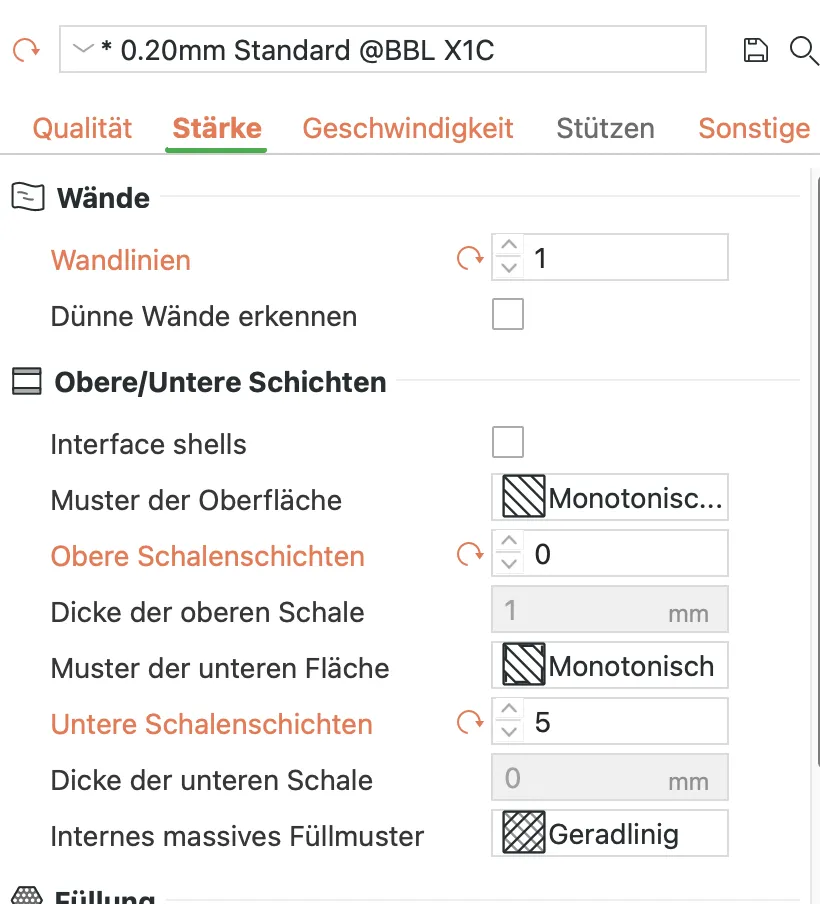The width and height of the screenshot is (820, 904).
Task: Click the Obere/Untere Schichten section icon
Action: pyautogui.click(x=27, y=381)
